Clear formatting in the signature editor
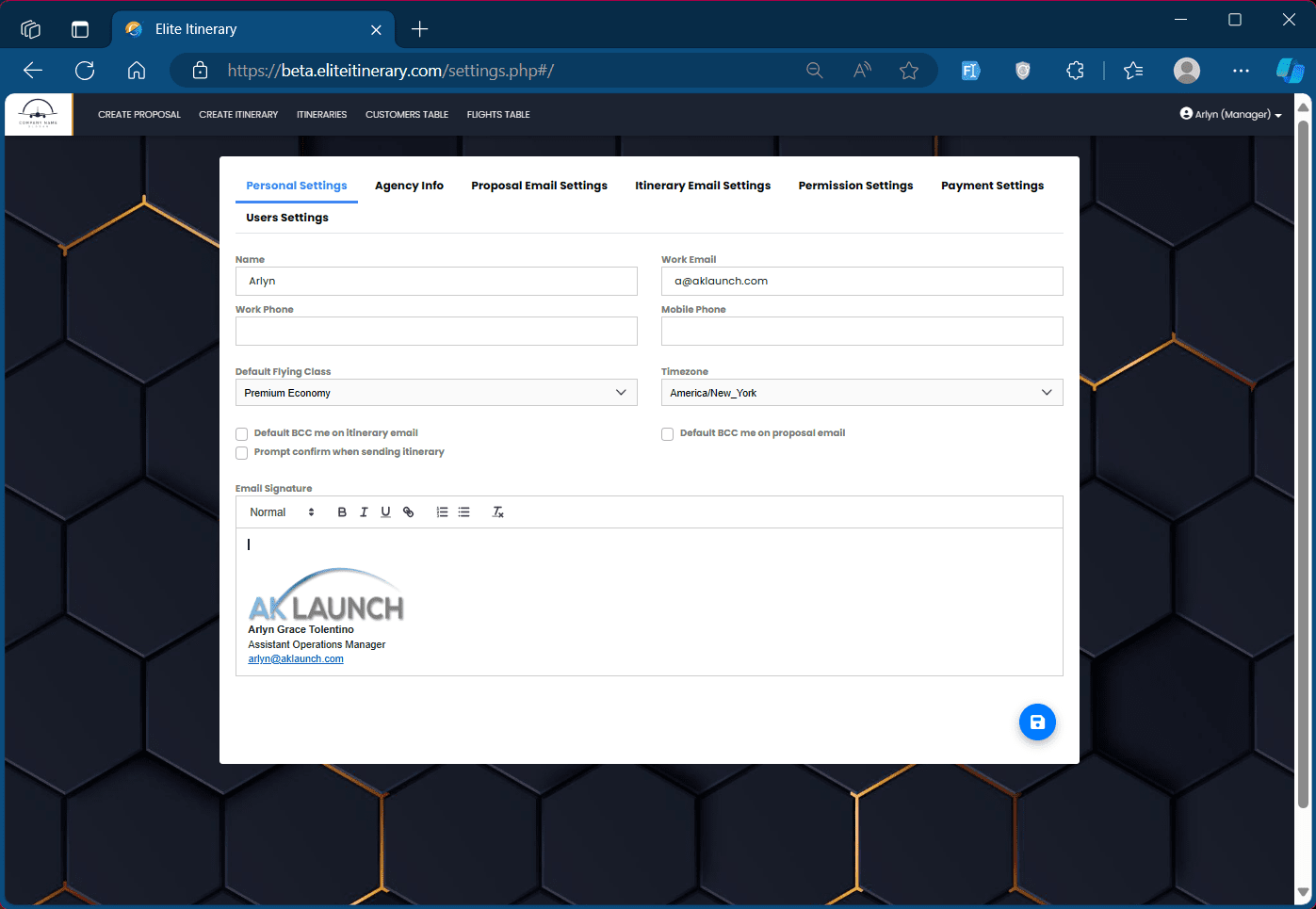Image resolution: width=1316 pixels, height=909 pixels. [x=498, y=512]
